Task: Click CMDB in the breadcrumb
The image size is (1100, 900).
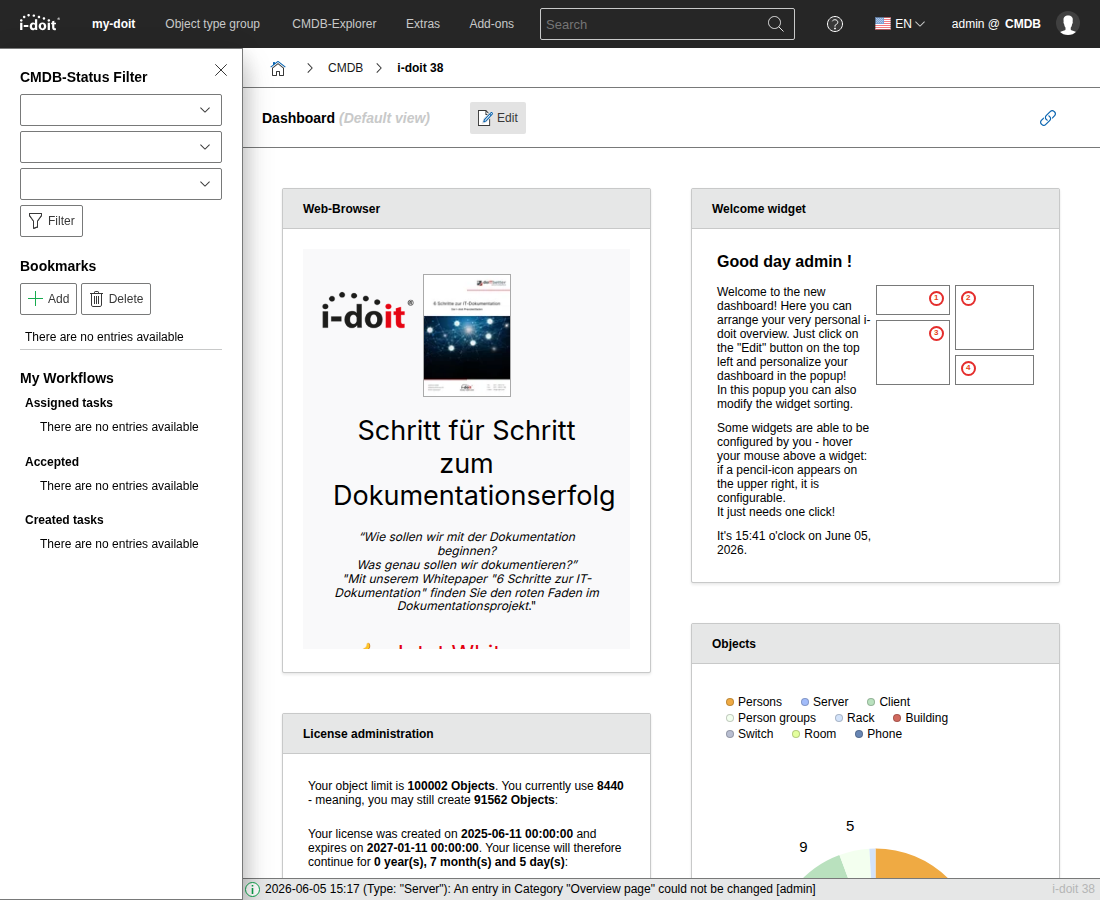Action: click(345, 68)
